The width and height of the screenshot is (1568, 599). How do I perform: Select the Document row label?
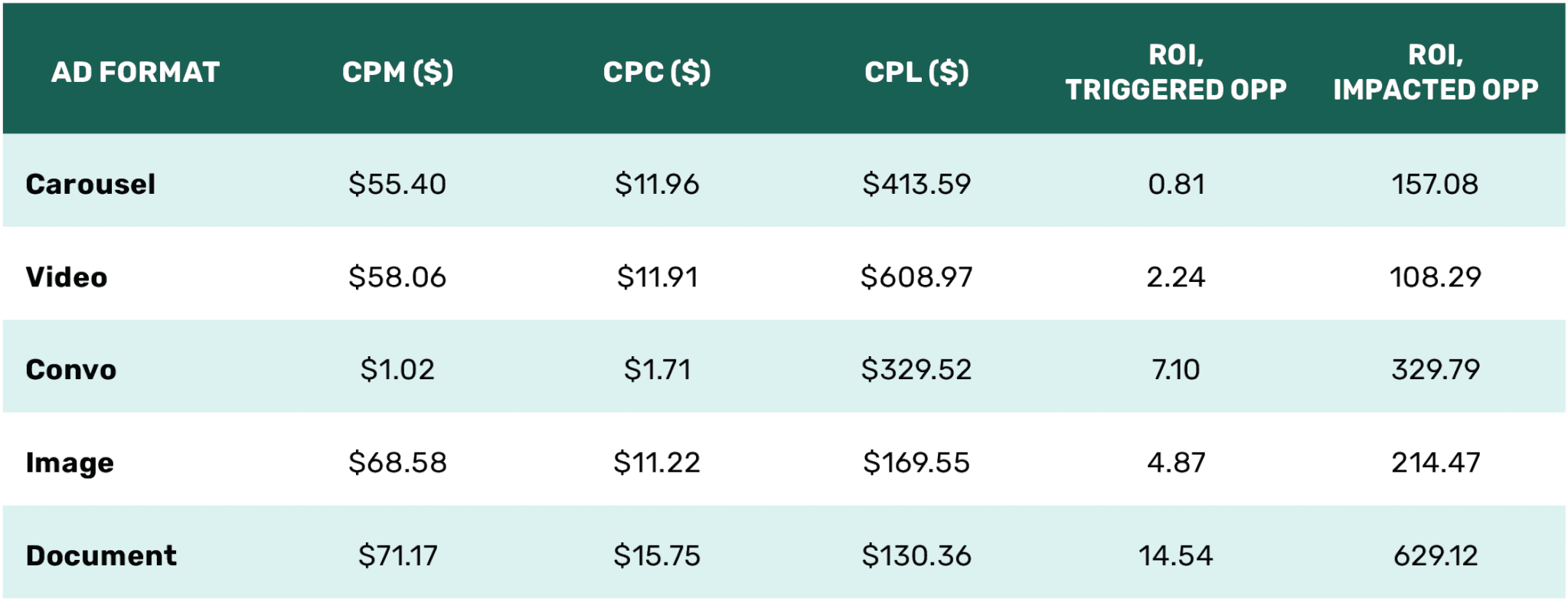(101, 555)
